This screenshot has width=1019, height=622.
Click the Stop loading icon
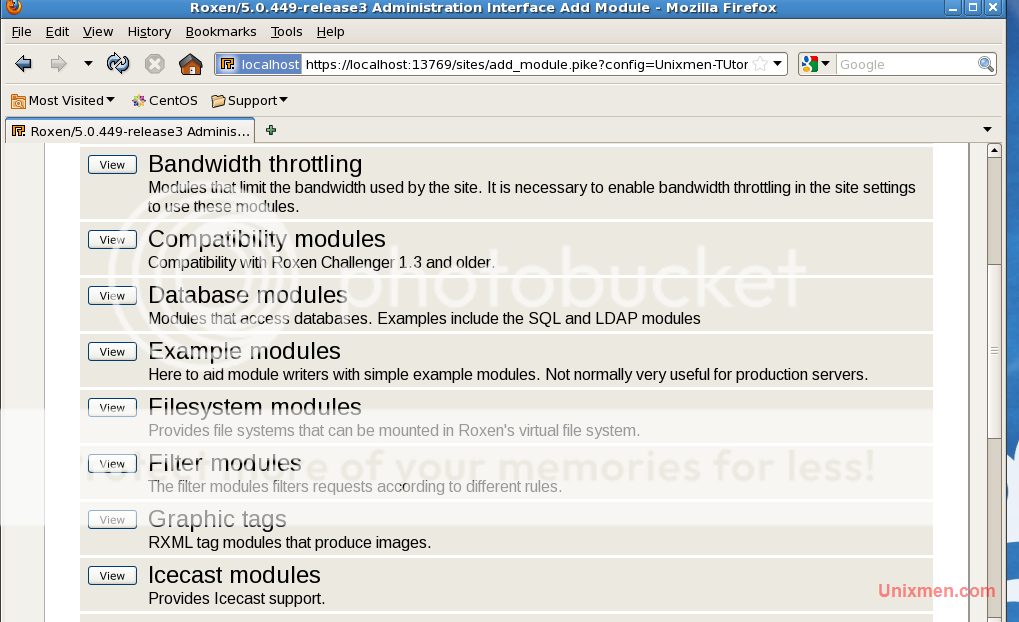(154, 64)
